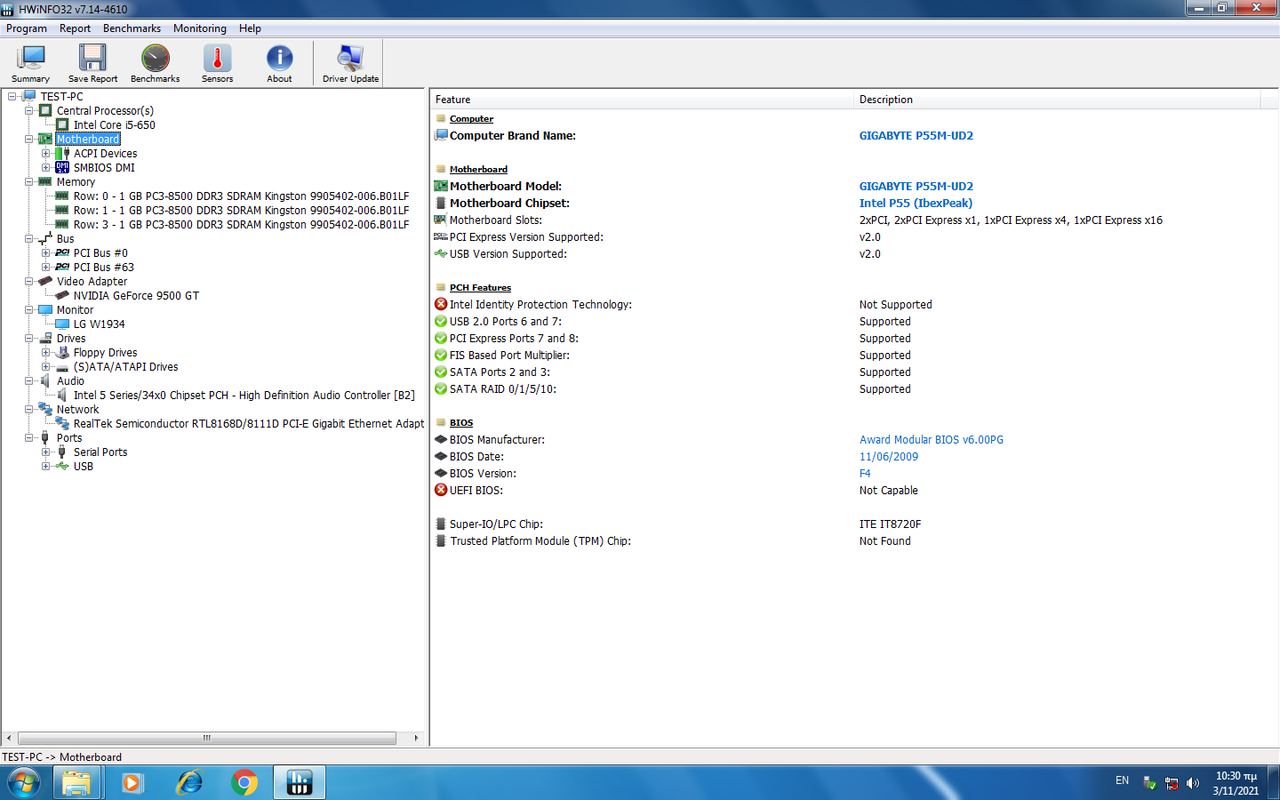Click the Audio speaker icon in tree
The image size is (1280, 800).
click(x=45, y=381)
